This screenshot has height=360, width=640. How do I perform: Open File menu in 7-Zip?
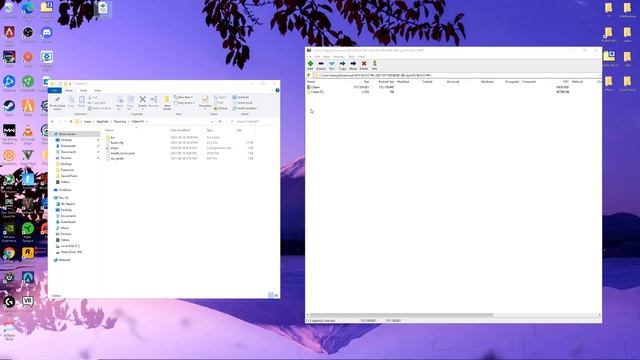coord(309,56)
